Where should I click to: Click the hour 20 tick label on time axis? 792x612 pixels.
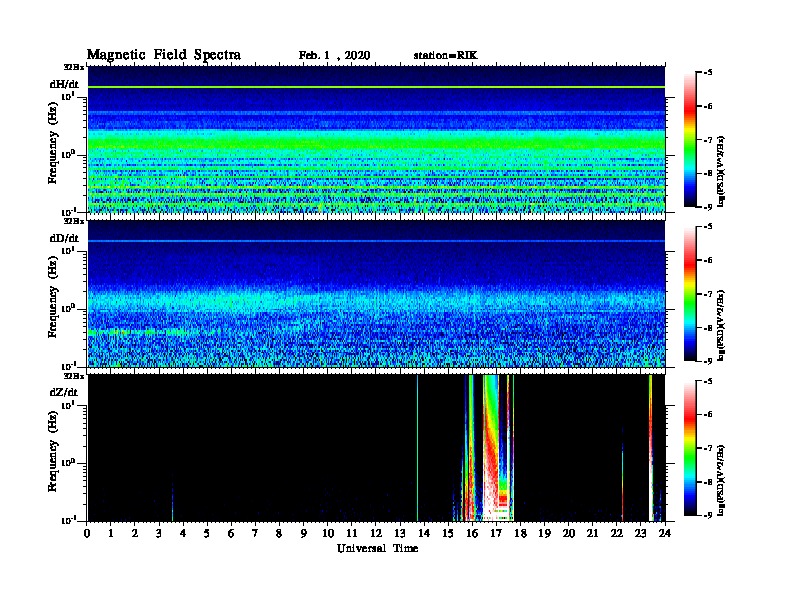coord(568,534)
